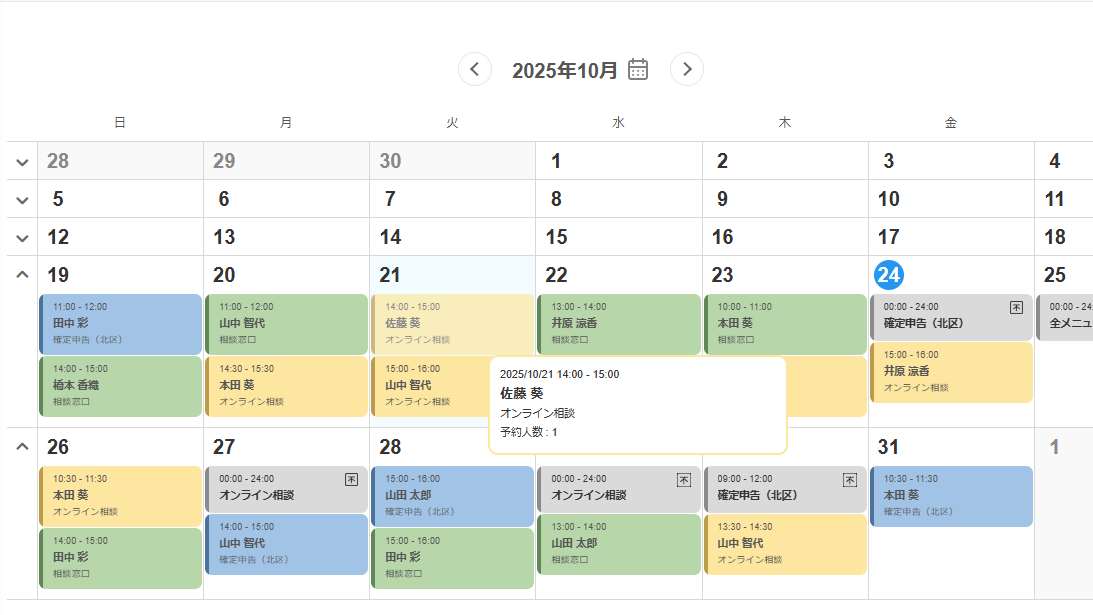Image resolution: width=1093 pixels, height=615 pixels.
Task: Open 本田 葵 10:30 appointment on October 31
Action: click(x=951, y=495)
